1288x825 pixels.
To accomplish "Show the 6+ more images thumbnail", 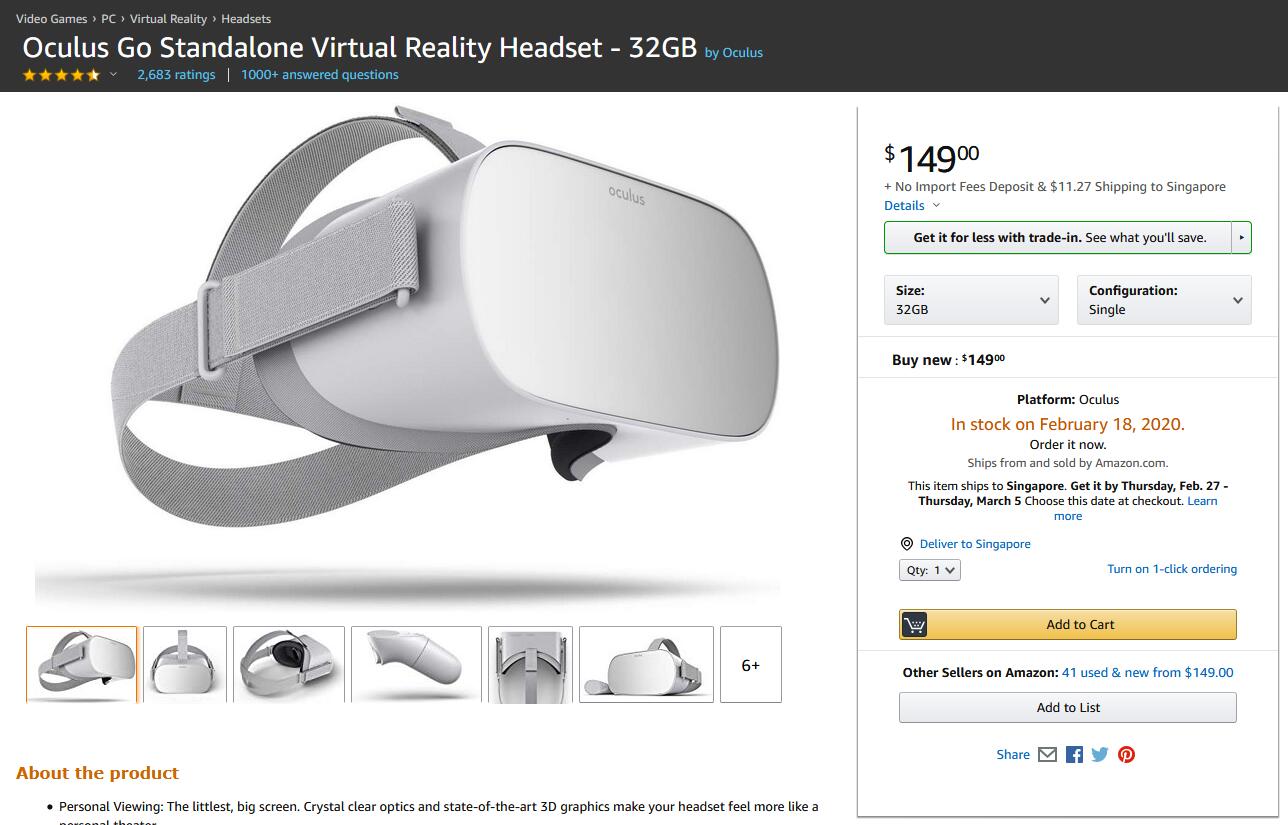I will coord(751,665).
